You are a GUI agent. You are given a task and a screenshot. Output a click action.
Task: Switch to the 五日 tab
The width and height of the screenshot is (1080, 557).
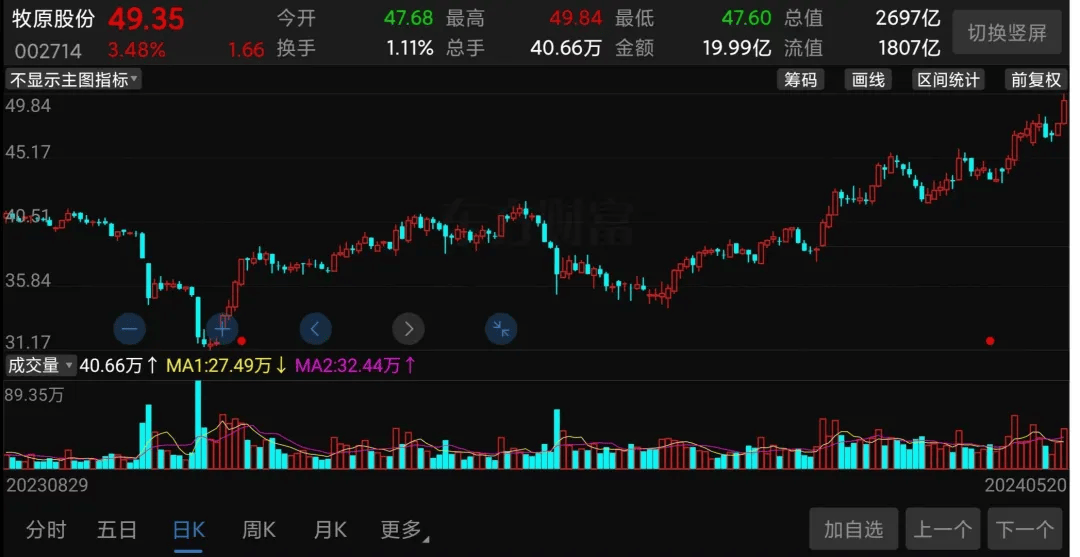tap(117, 530)
